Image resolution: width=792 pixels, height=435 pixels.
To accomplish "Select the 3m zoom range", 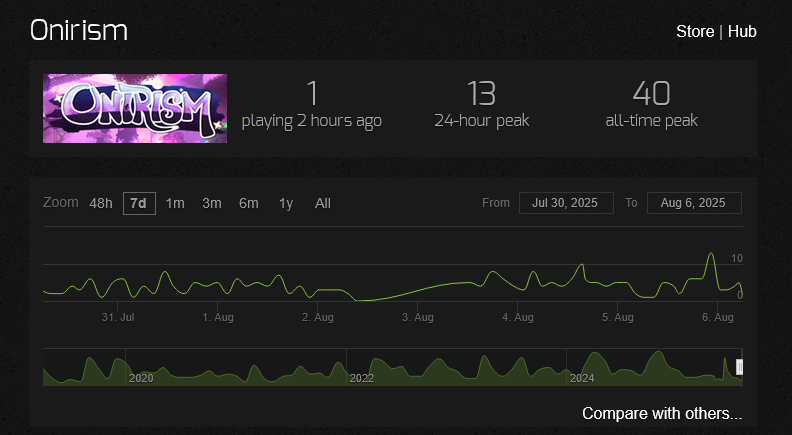I will tap(212, 203).
